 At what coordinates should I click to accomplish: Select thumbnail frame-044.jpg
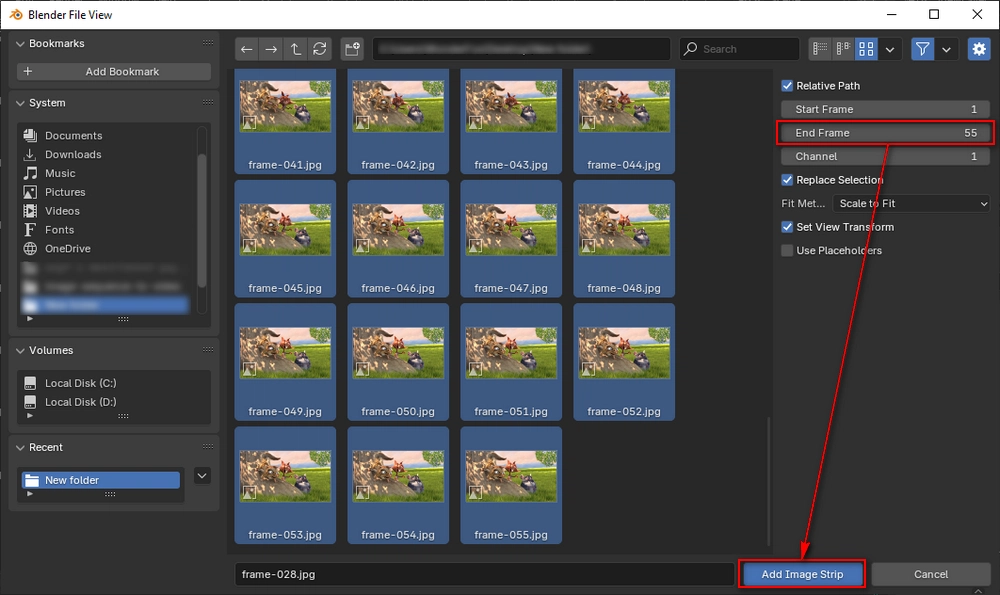tap(624, 121)
